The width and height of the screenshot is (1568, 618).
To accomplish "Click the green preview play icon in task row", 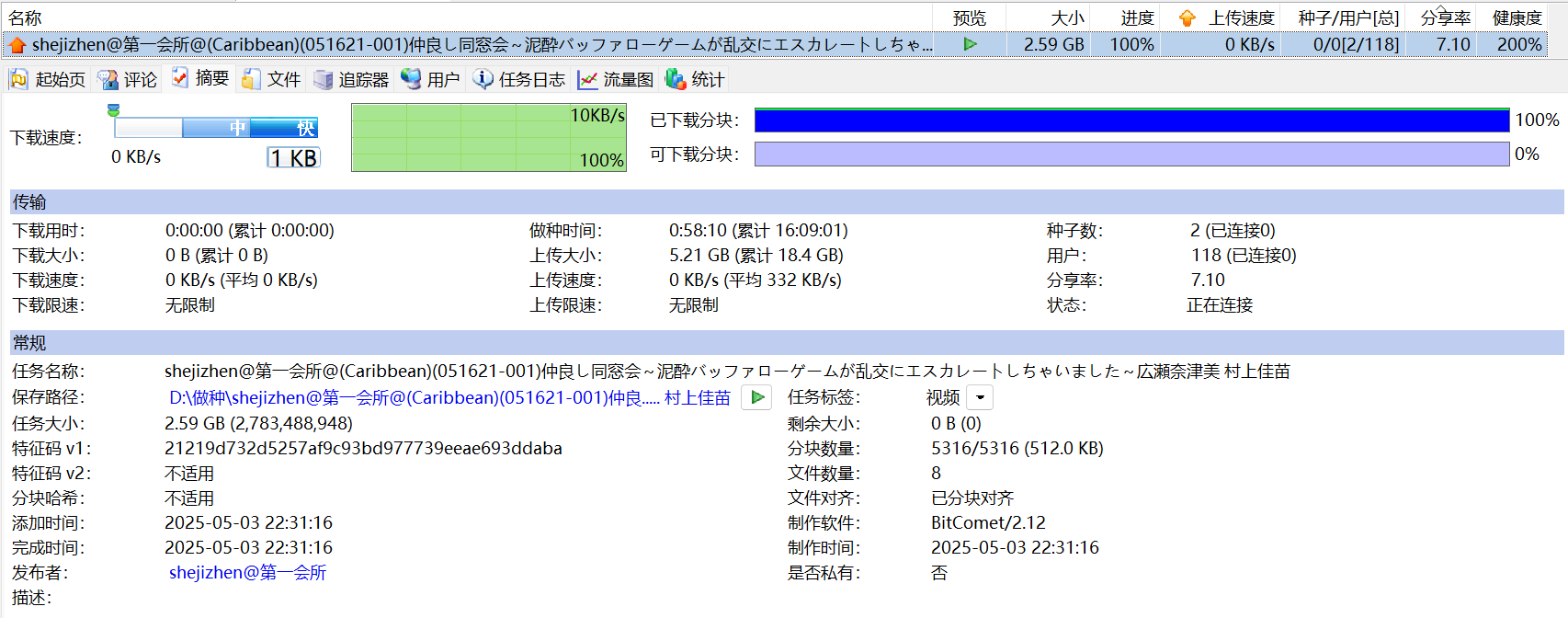I will click(x=970, y=44).
